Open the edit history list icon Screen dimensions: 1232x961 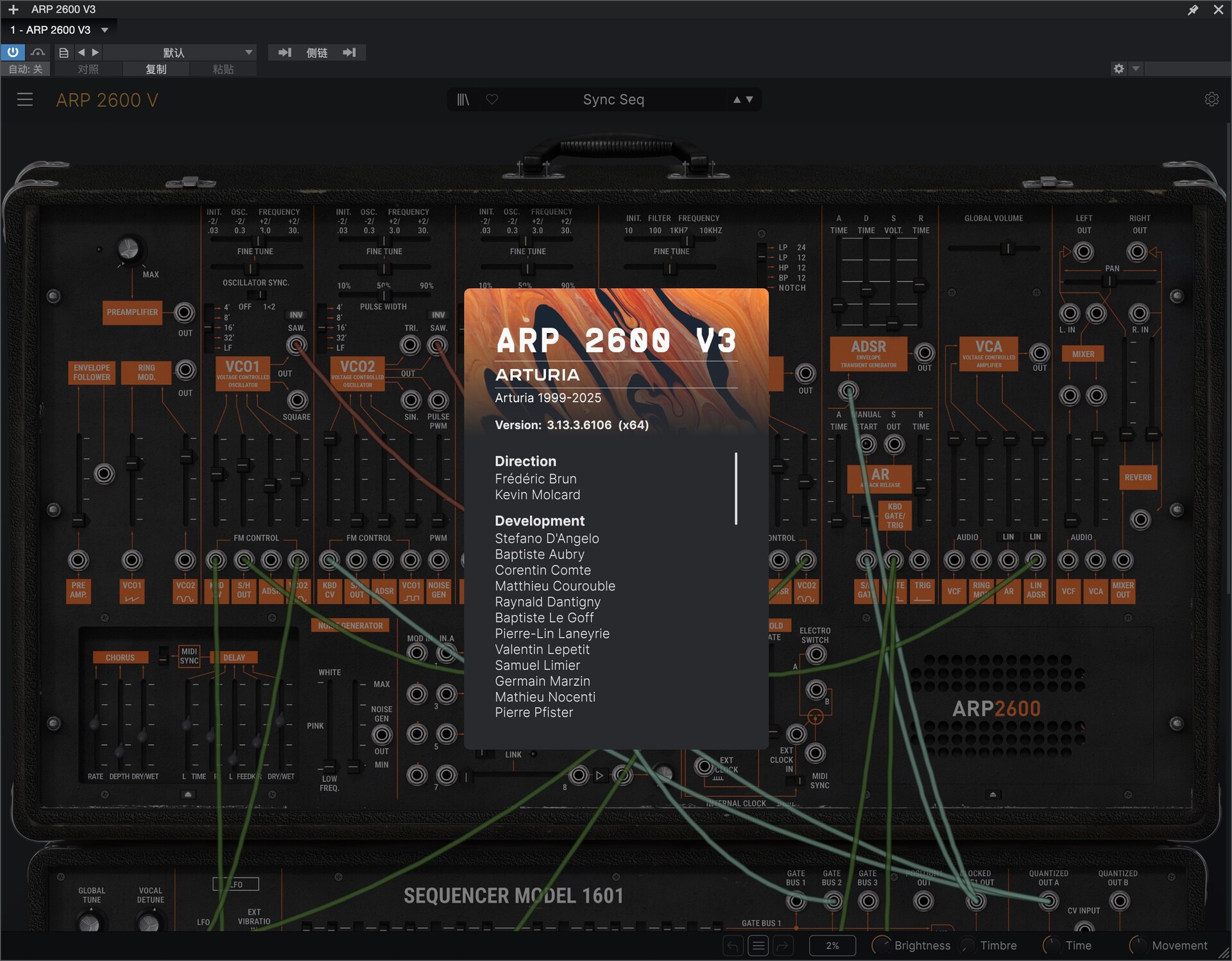[758, 946]
